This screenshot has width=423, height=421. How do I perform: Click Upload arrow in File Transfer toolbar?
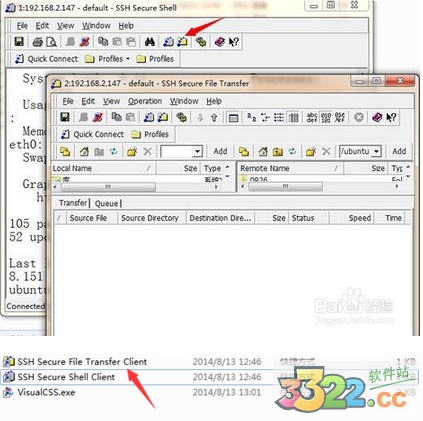point(214,117)
